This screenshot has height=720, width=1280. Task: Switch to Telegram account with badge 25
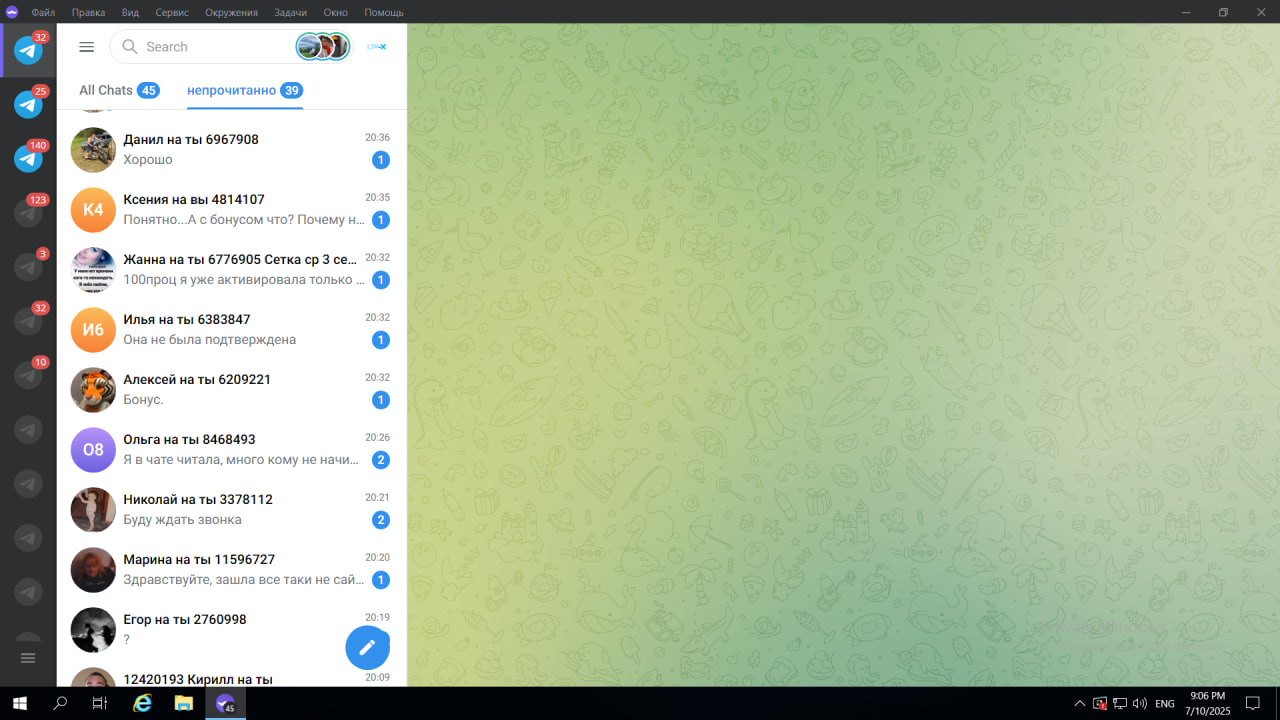click(28, 104)
